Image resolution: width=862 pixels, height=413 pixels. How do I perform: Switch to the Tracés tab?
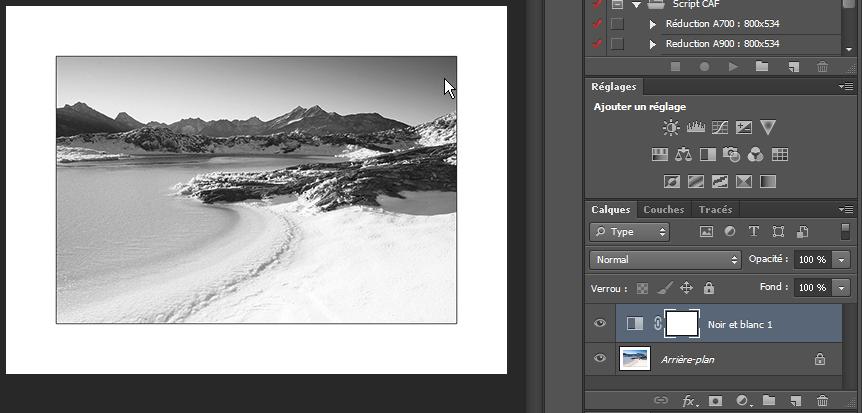[715, 210]
